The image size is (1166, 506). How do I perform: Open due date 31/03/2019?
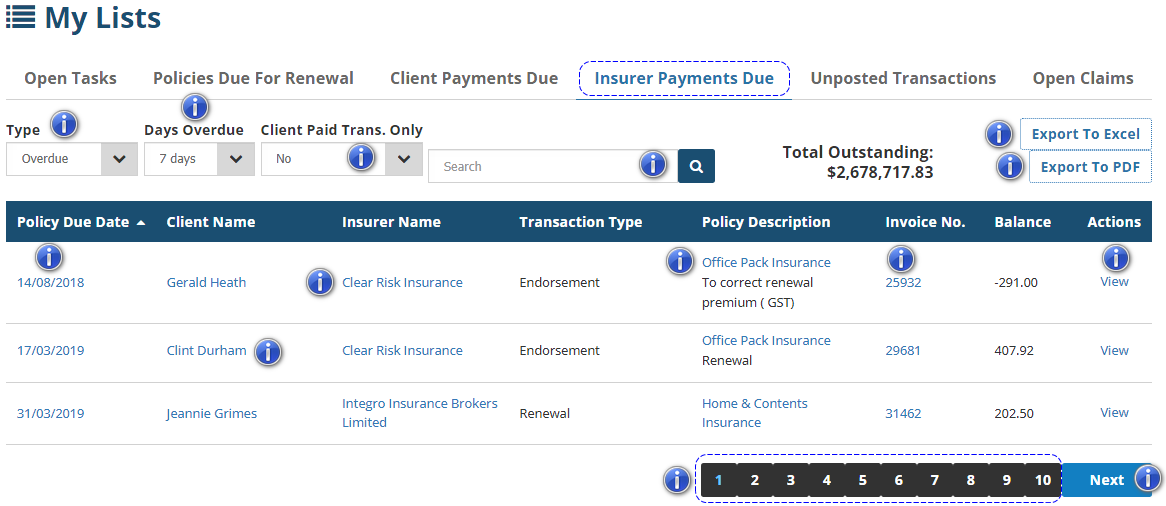pyautogui.click(x=51, y=413)
